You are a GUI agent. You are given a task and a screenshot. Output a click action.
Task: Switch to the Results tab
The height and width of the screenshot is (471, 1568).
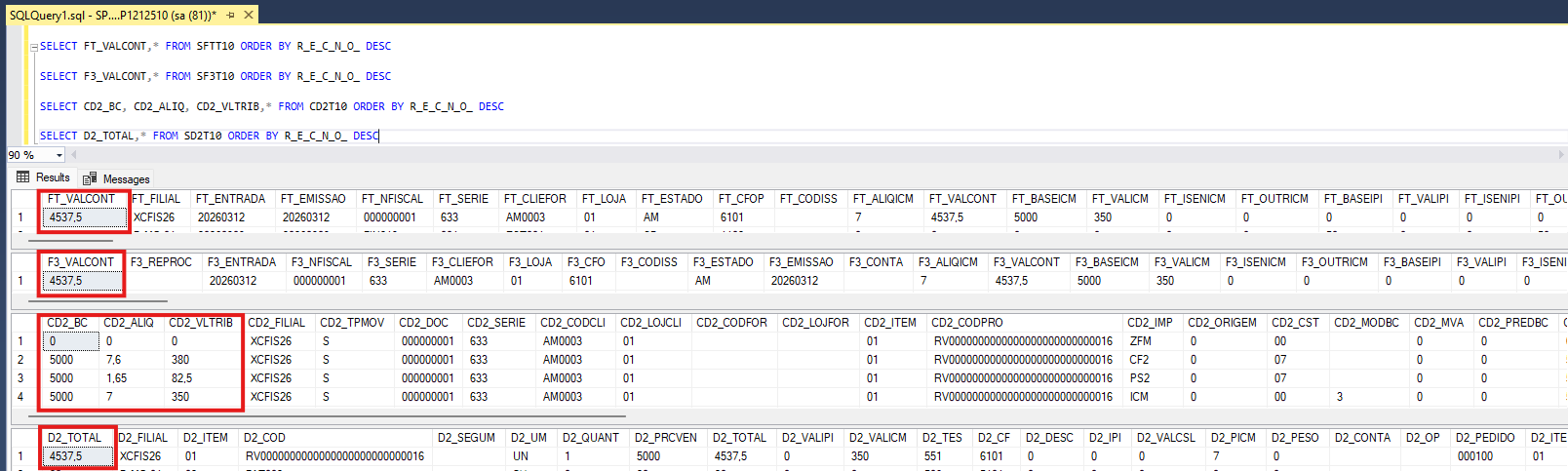(x=43, y=177)
